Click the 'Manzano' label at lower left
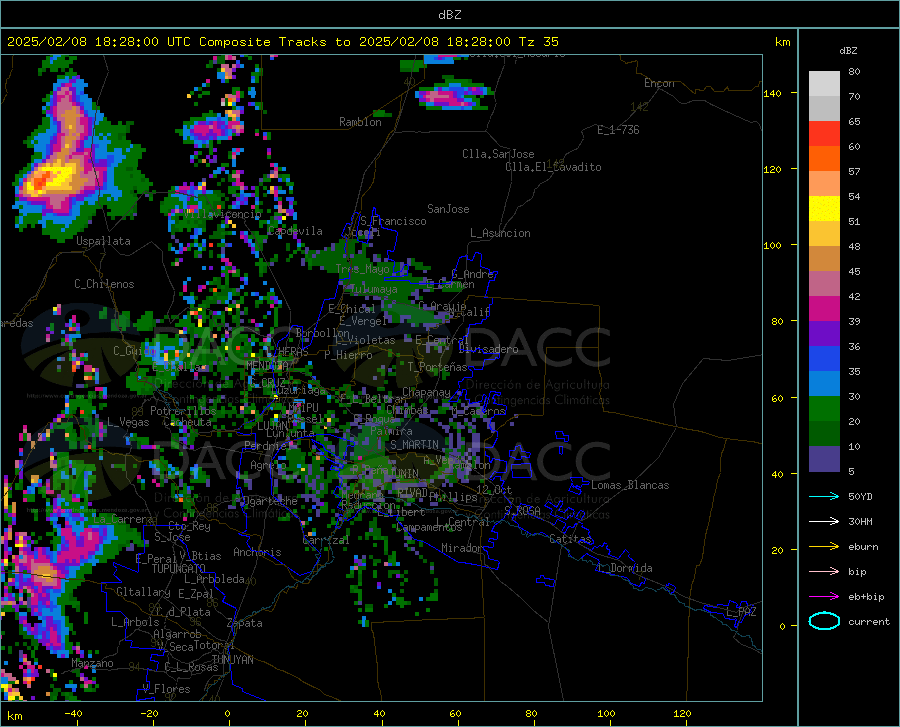This screenshot has height=727, width=900. [x=92, y=663]
